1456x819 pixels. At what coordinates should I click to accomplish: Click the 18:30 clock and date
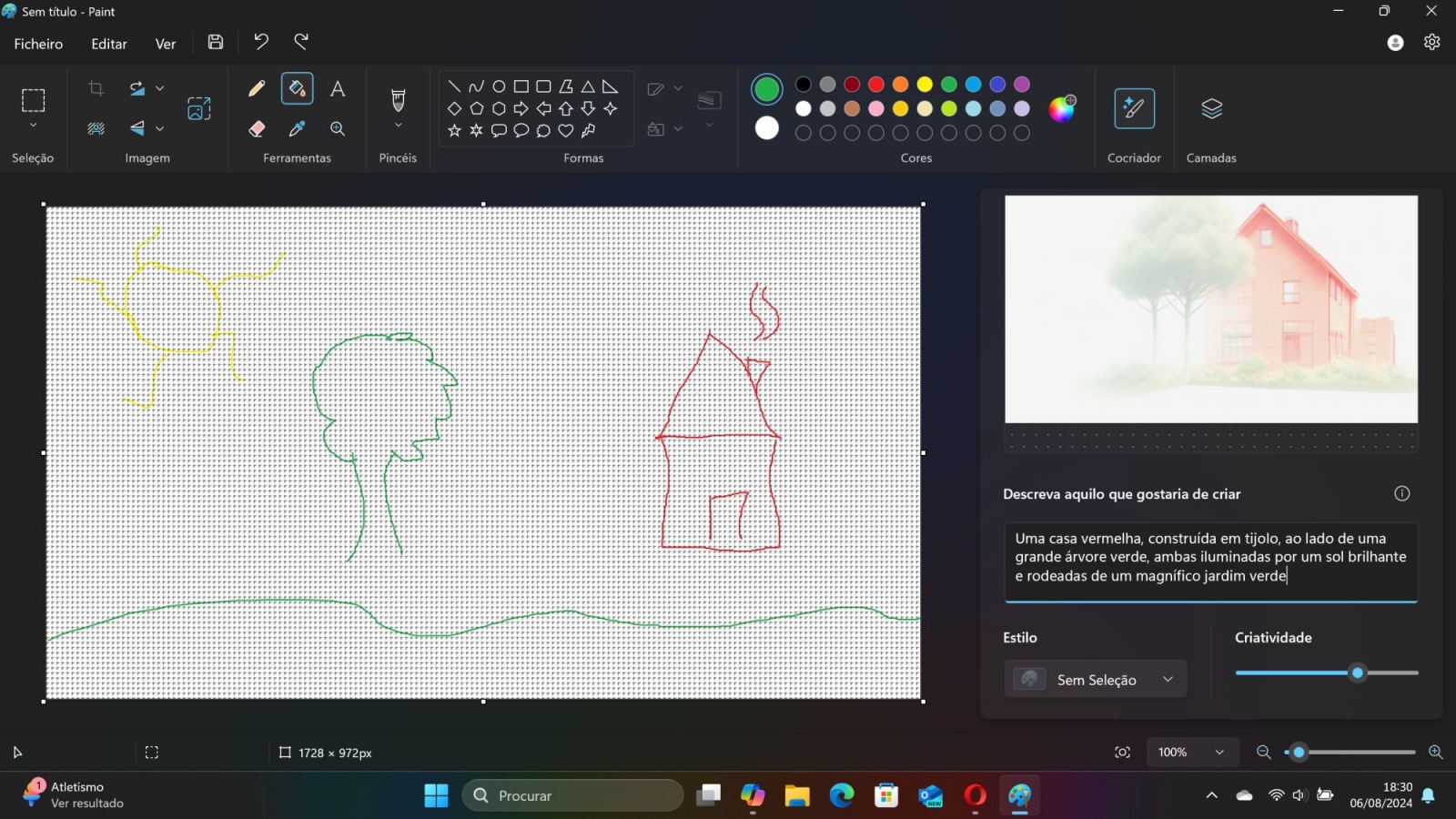tap(1381, 795)
